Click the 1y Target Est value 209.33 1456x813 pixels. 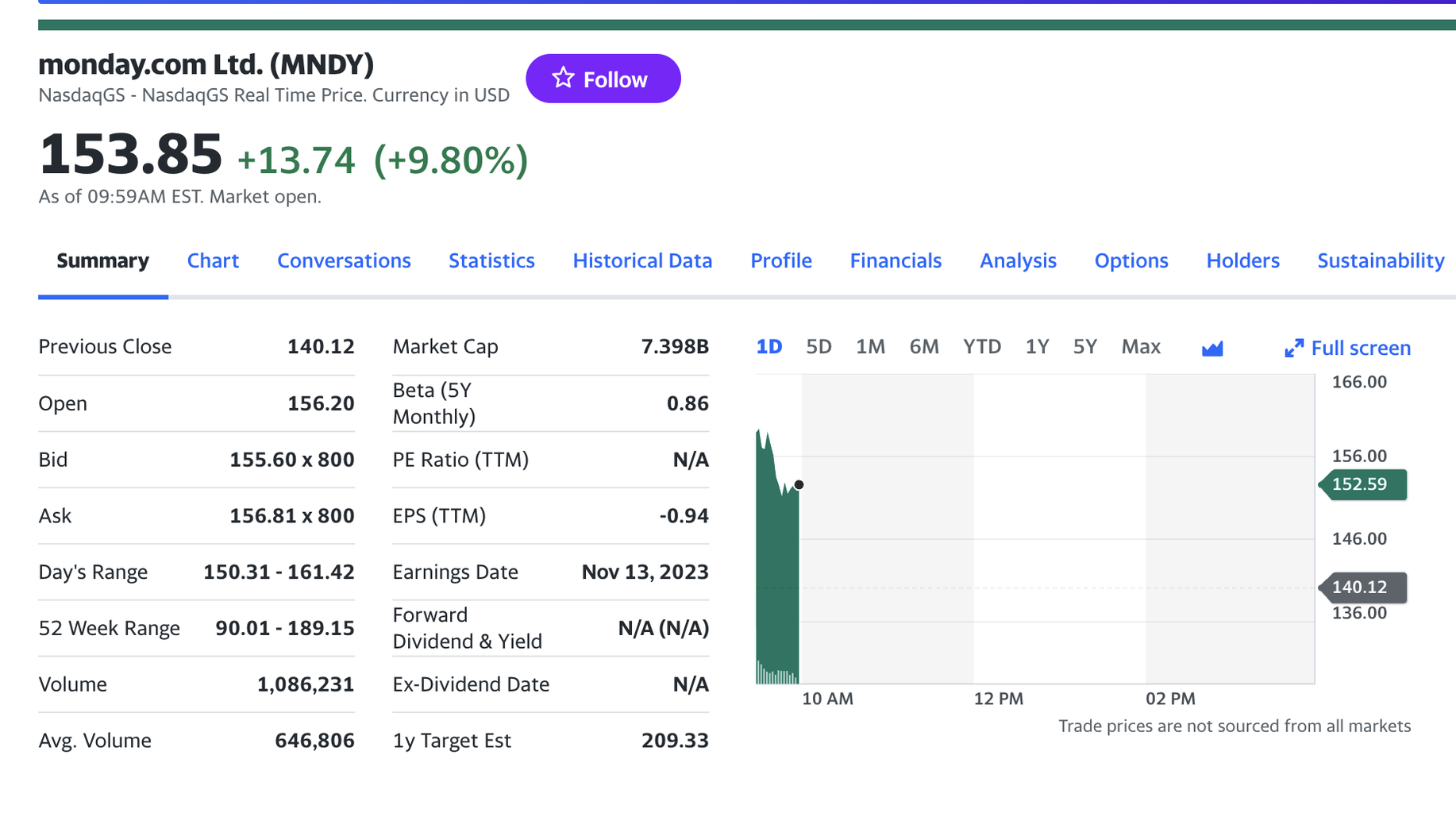point(675,741)
